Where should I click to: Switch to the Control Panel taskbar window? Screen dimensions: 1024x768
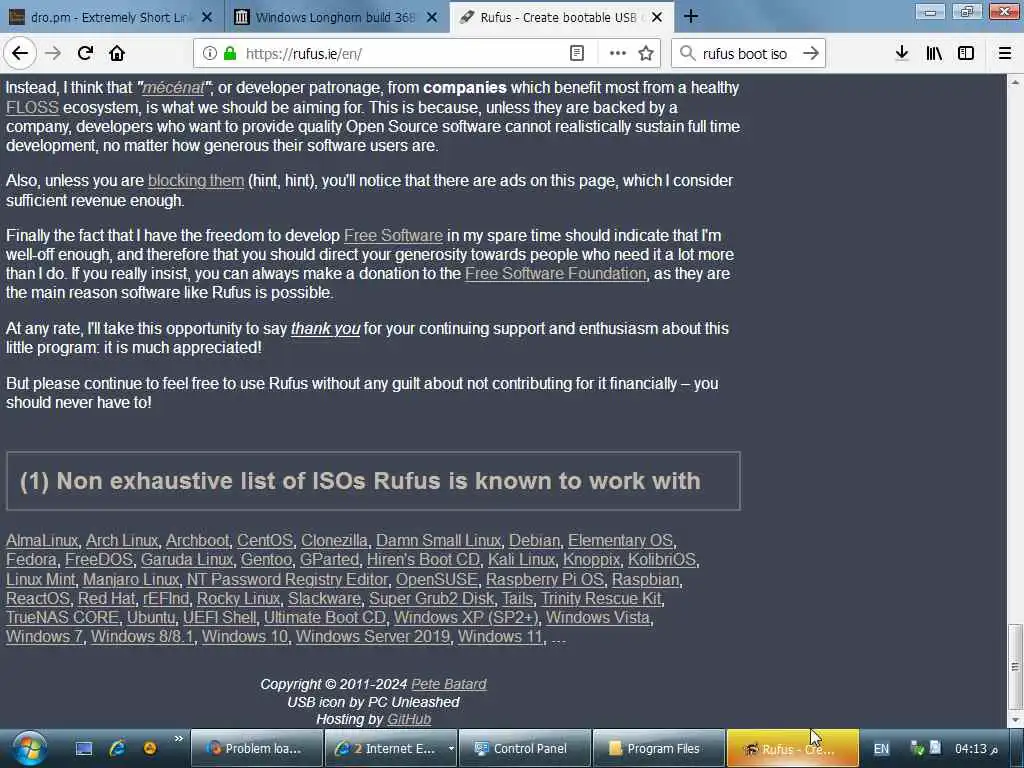point(524,748)
